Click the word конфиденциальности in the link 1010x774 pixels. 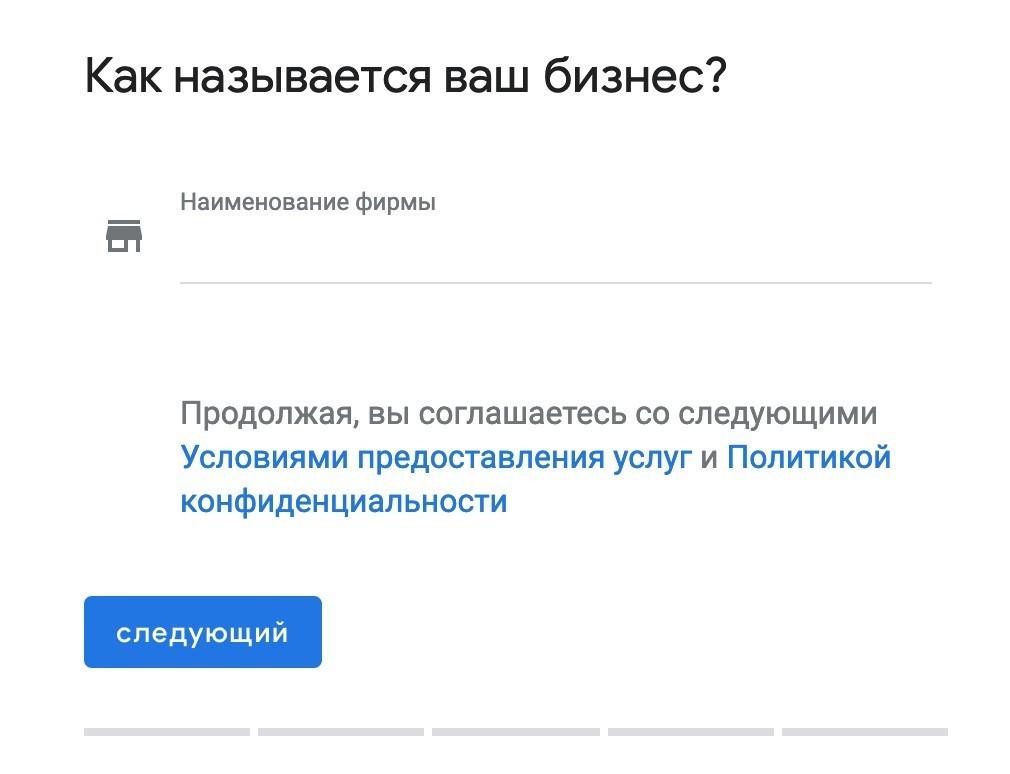[343, 501]
